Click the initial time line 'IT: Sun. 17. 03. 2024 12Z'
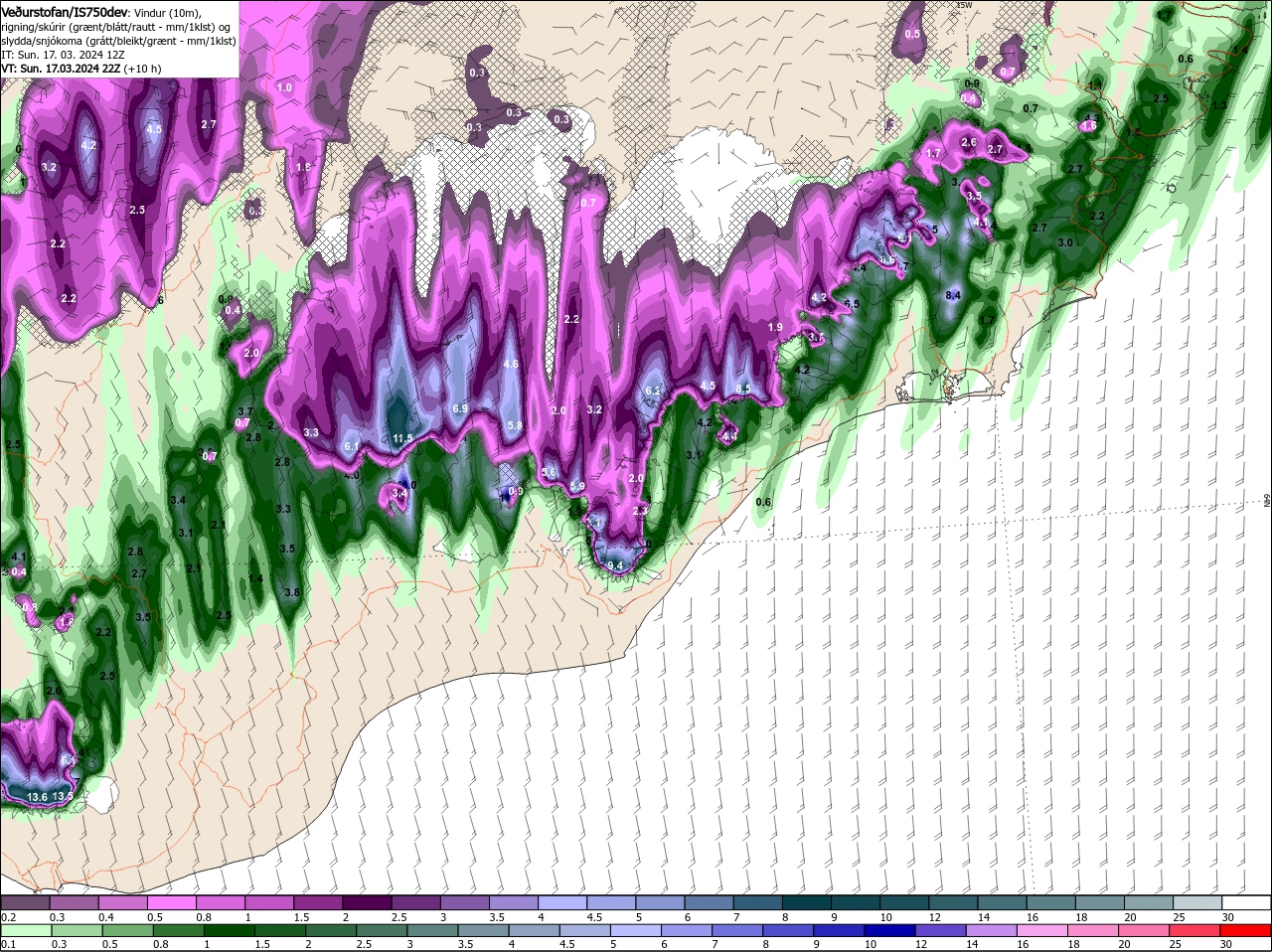The height and width of the screenshot is (952, 1272). (63, 55)
